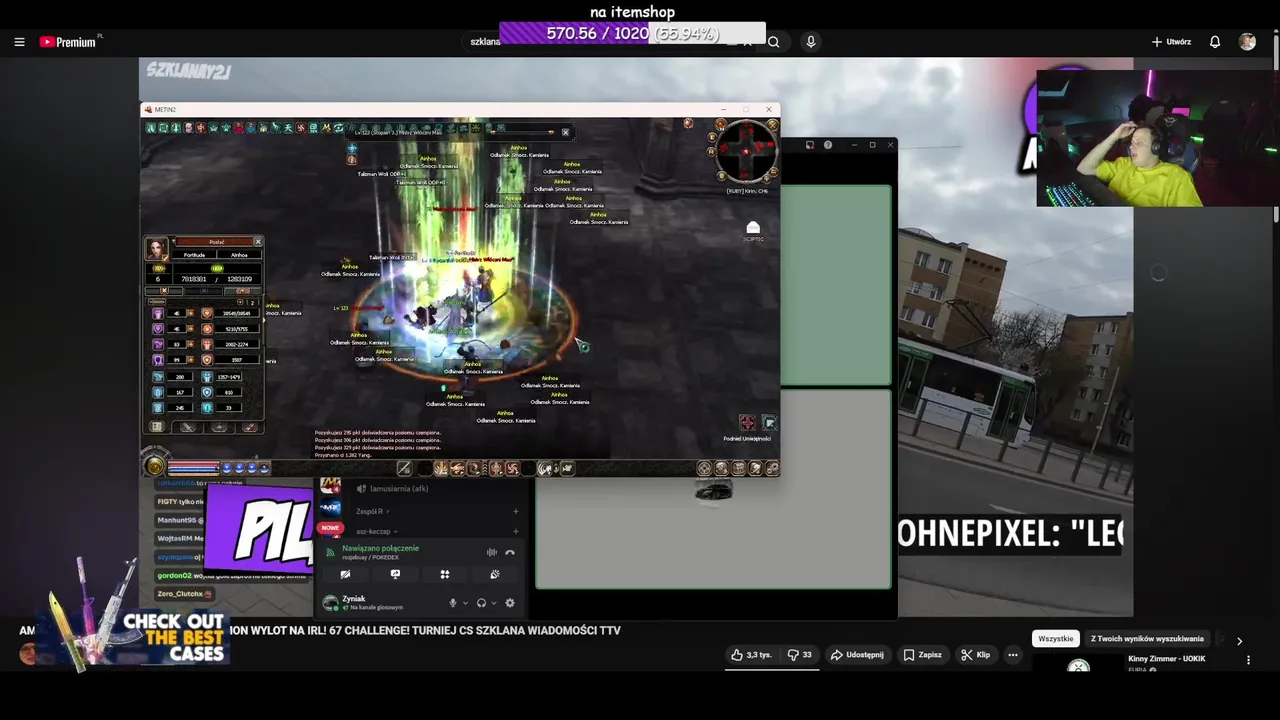Click the Zyniak Discord user avatar
The height and width of the screenshot is (720, 1280).
pyautogui.click(x=330, y=602)
